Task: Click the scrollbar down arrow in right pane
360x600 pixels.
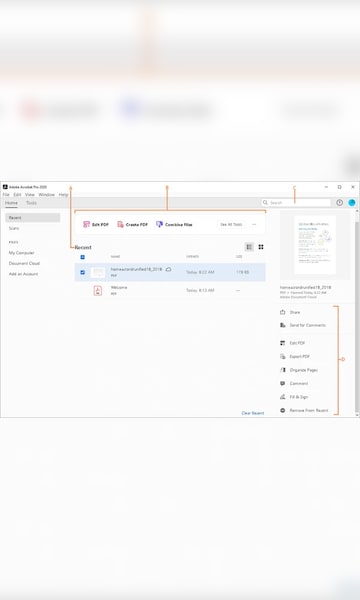Action: 357,415
